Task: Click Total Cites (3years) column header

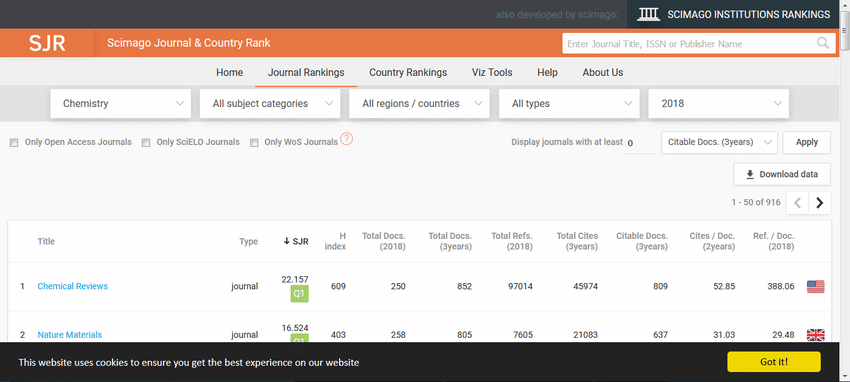Action: (577, 242)
